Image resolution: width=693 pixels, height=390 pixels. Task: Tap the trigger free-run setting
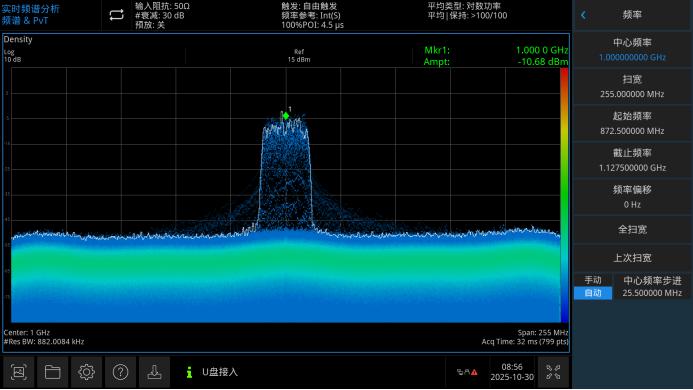point(309,6)
